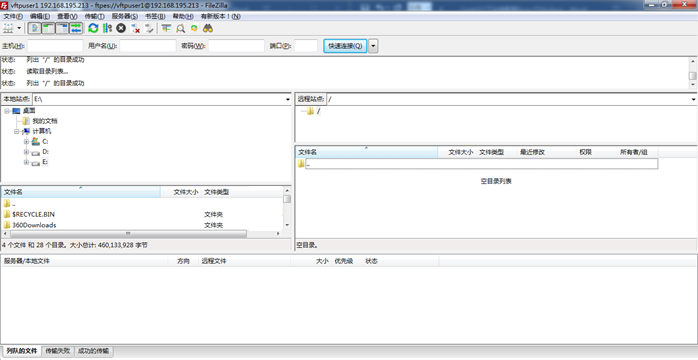Toggle the message log display button
698x360 pixels.
click(34, 28)
